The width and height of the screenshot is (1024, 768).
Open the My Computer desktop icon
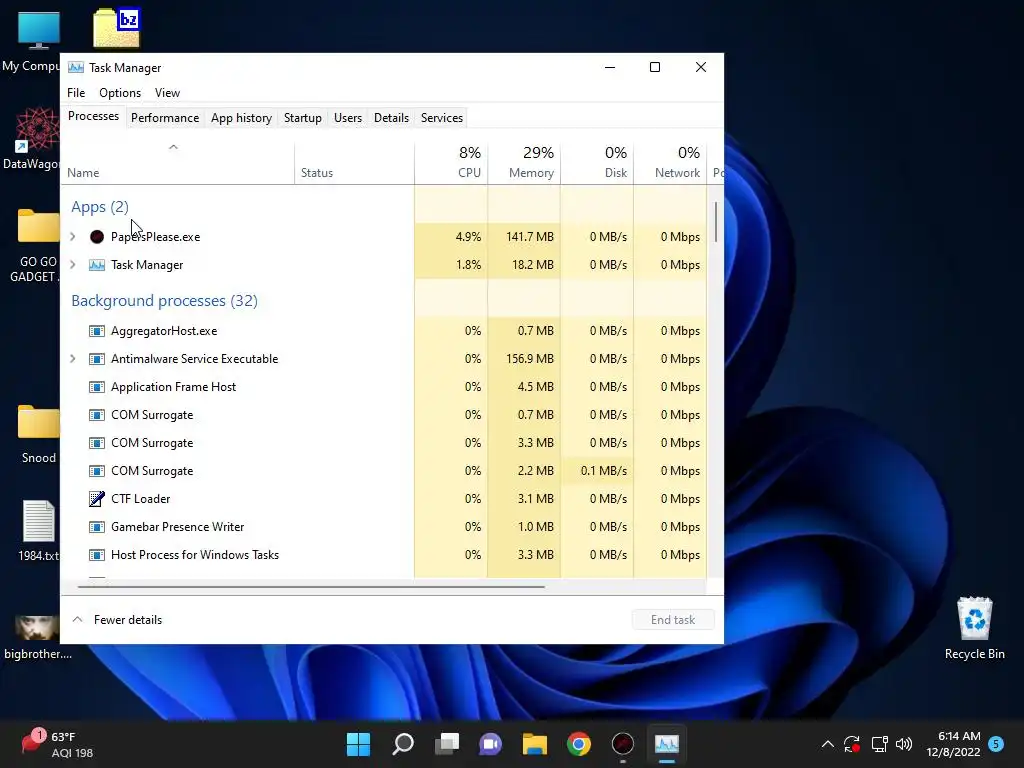click(x=38, y=30)
